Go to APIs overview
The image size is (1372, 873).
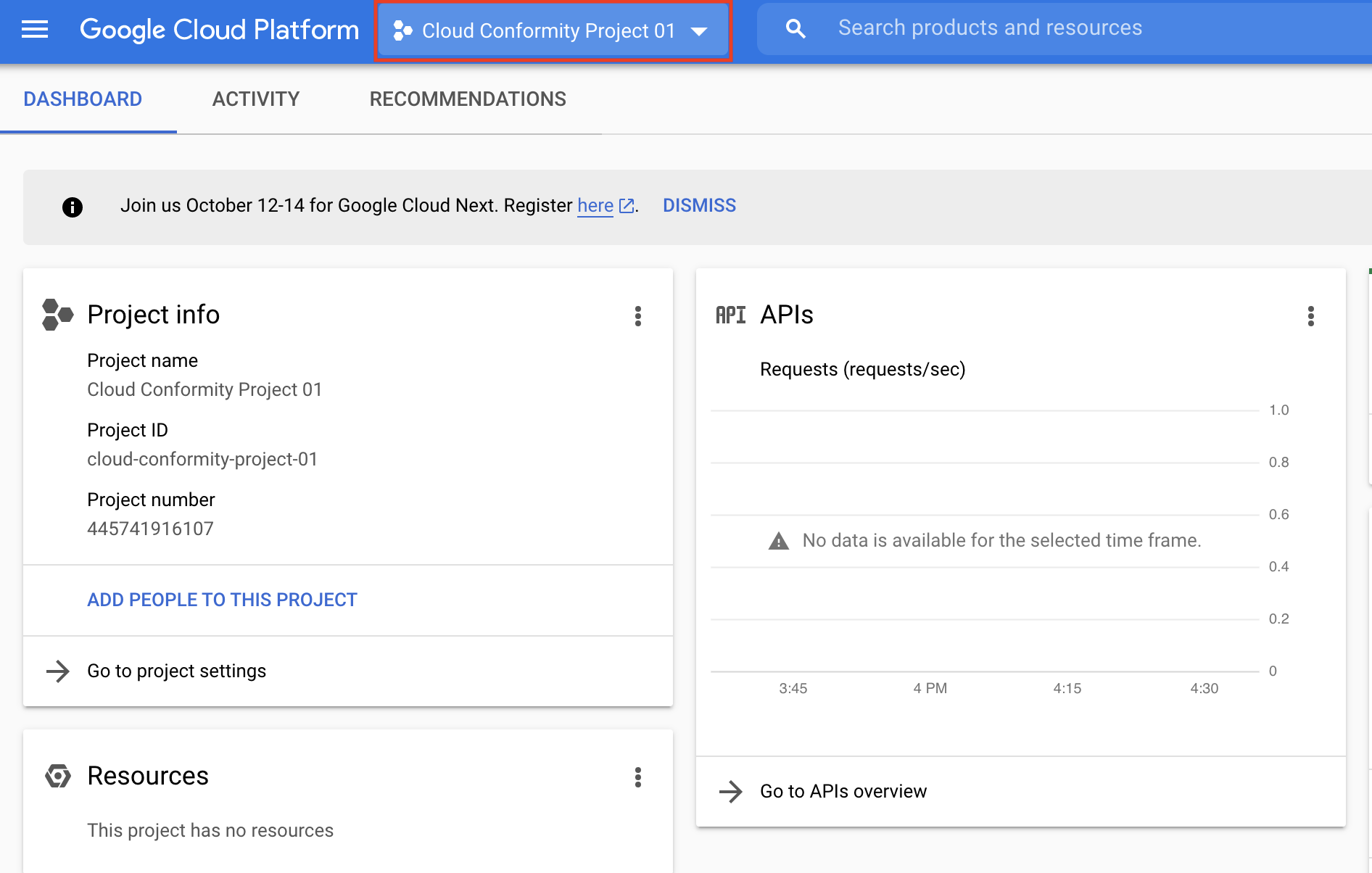coord(843,792)
